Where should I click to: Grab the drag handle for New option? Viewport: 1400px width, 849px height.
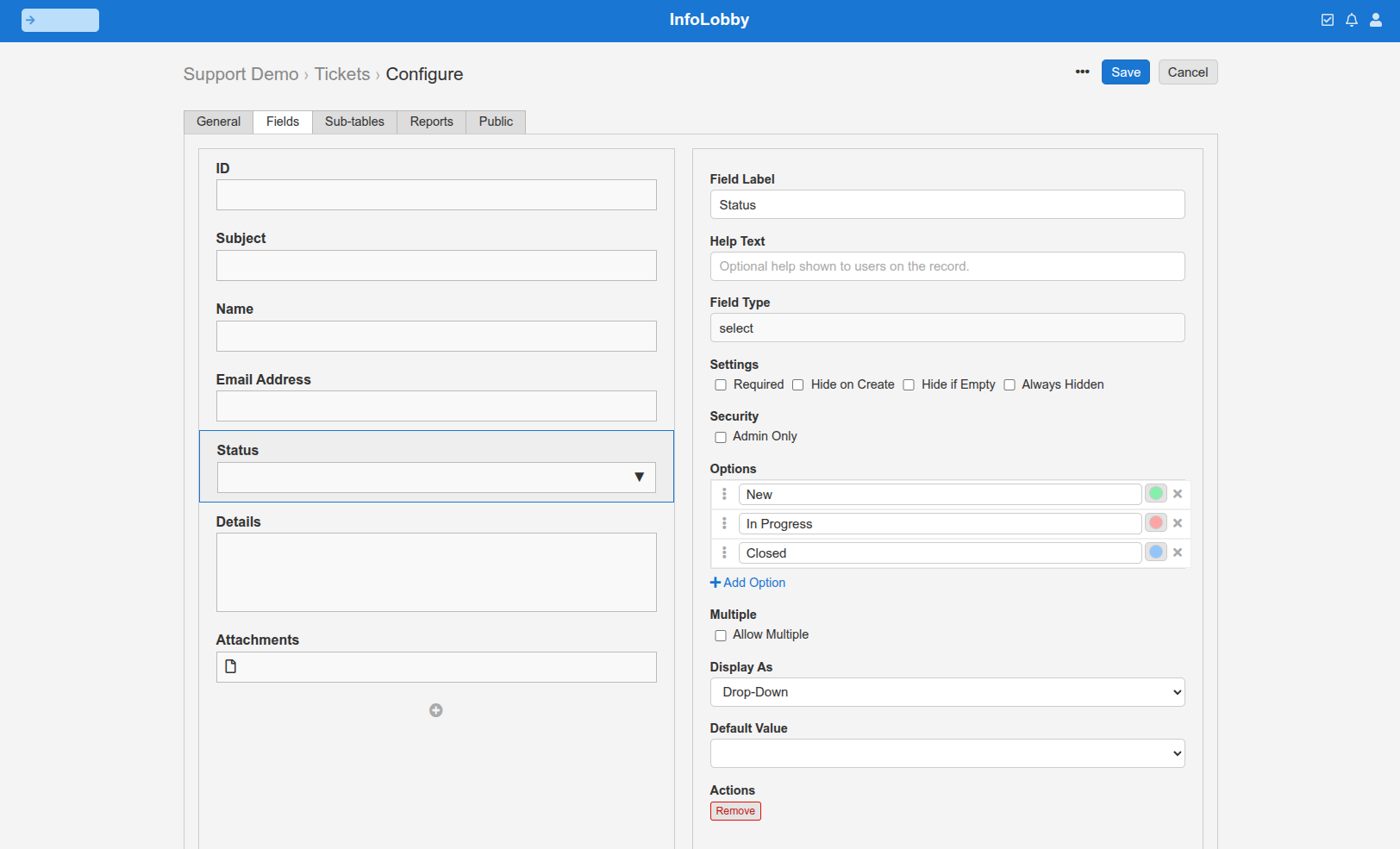point(724,494)
